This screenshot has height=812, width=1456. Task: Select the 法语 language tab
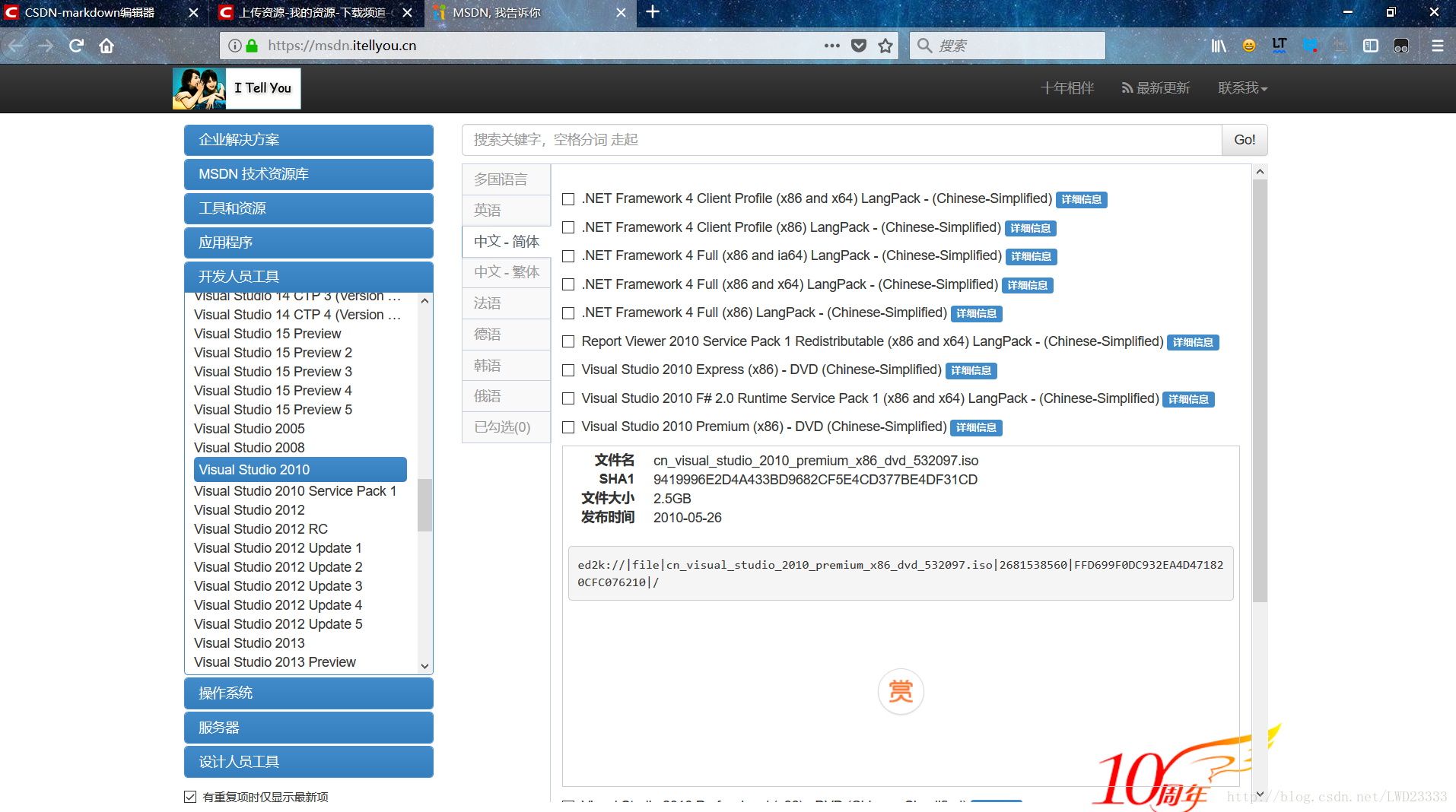[x=506, y=303]
